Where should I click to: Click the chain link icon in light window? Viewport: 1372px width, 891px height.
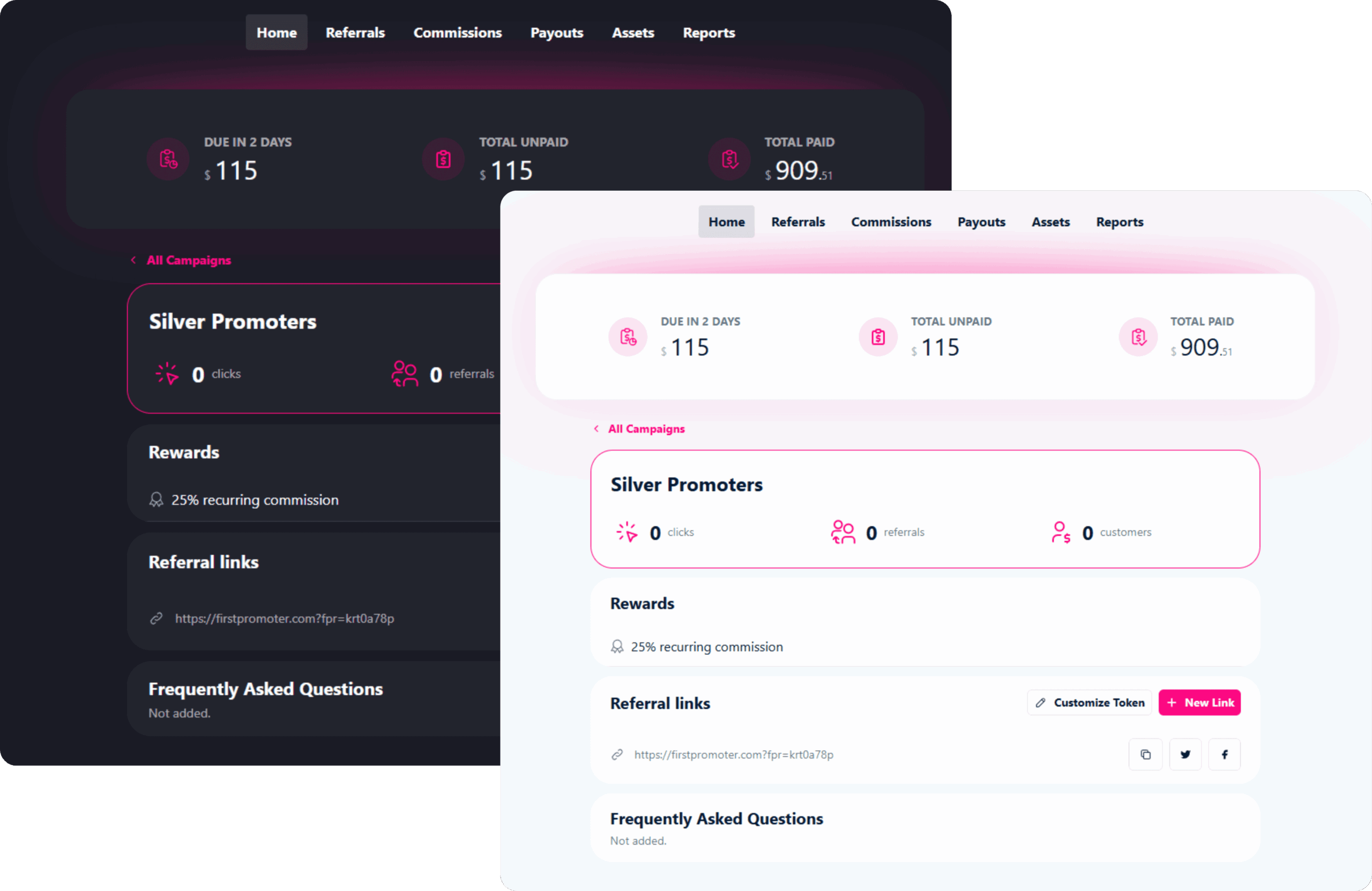click(617, 754)
